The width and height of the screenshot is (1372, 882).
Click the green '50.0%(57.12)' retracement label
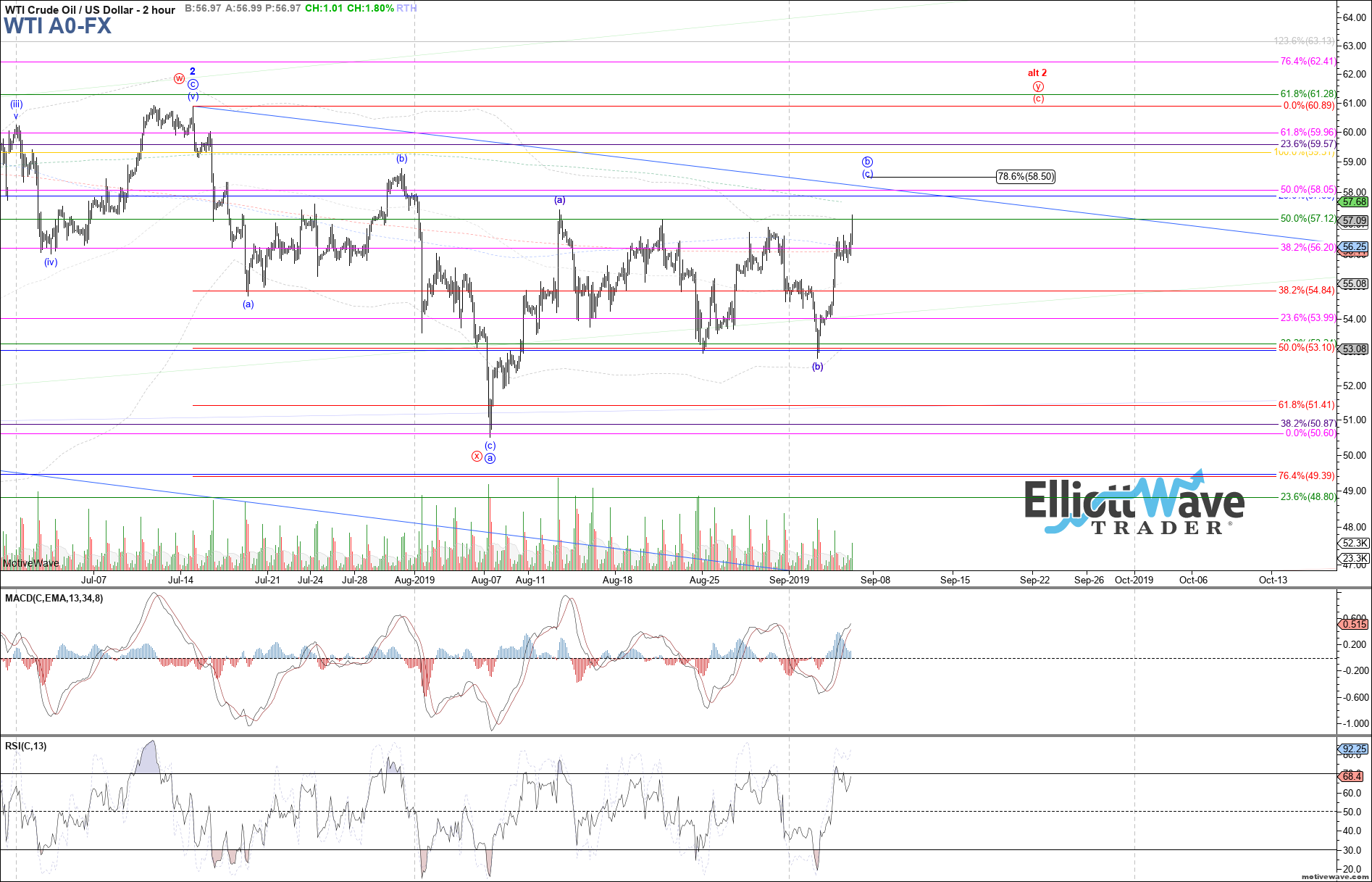coord(1308,219)
